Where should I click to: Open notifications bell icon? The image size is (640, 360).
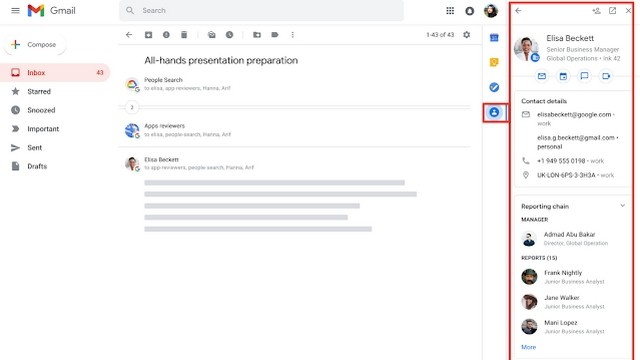point(470,11)
